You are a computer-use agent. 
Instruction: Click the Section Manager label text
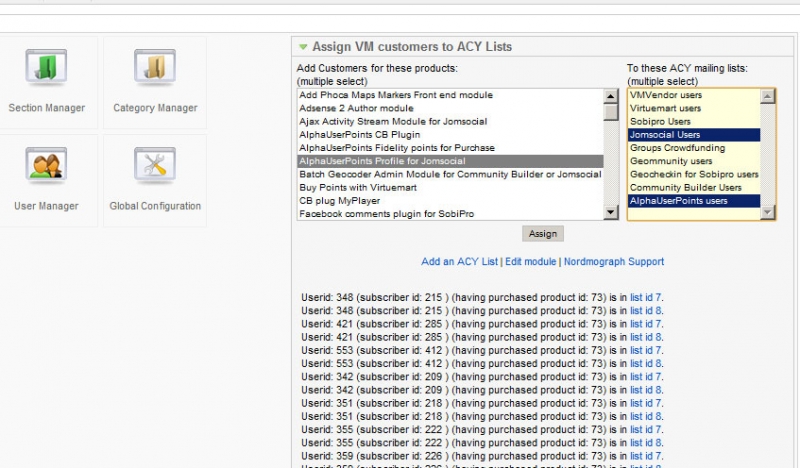coord(46,108)
